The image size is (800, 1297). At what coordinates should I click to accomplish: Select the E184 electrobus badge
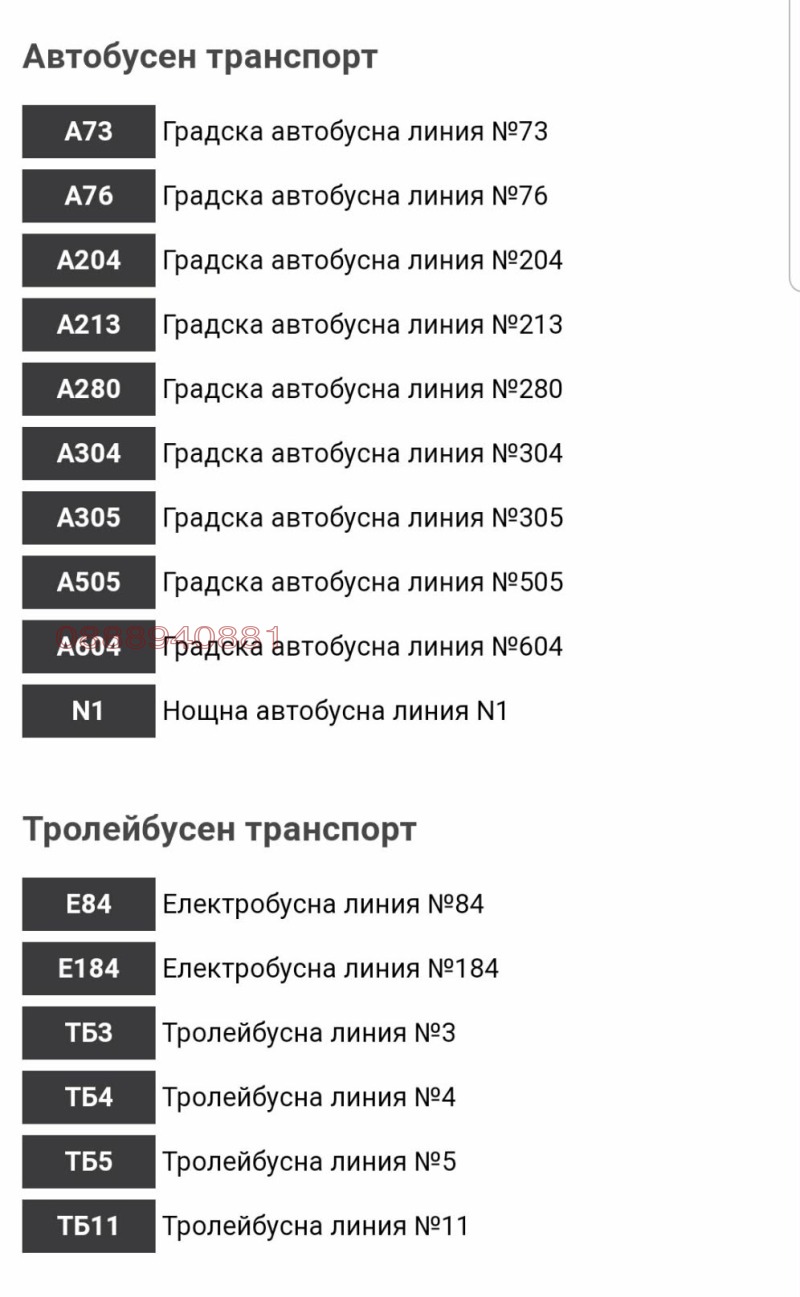click(x=88, y=968)
